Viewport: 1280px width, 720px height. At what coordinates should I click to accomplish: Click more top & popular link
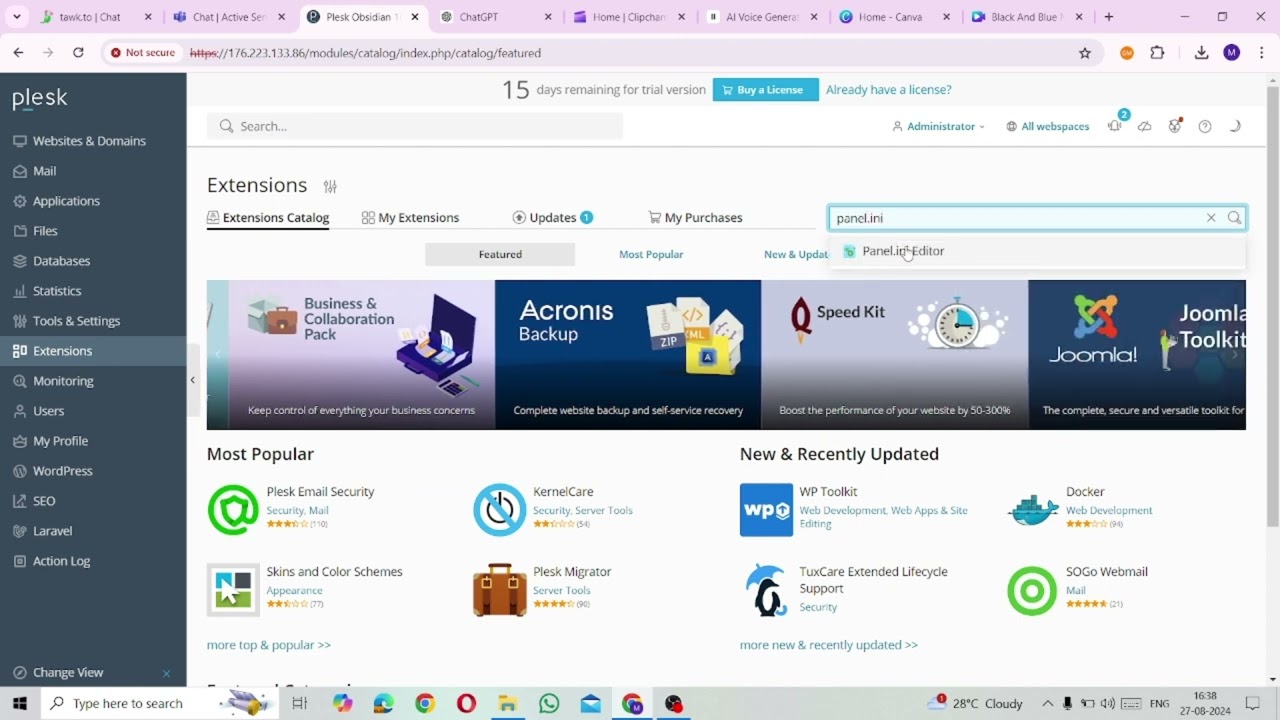268,645
